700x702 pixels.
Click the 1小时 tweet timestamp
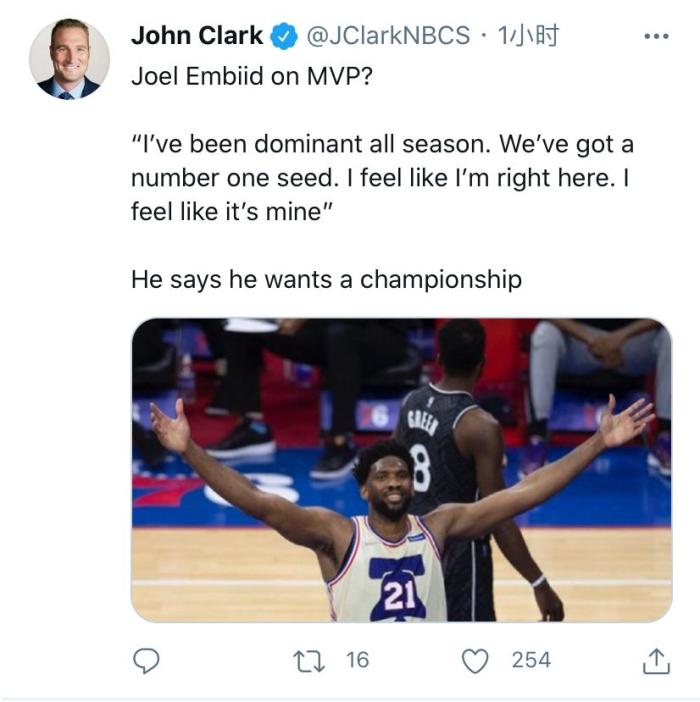pos(528,36)
